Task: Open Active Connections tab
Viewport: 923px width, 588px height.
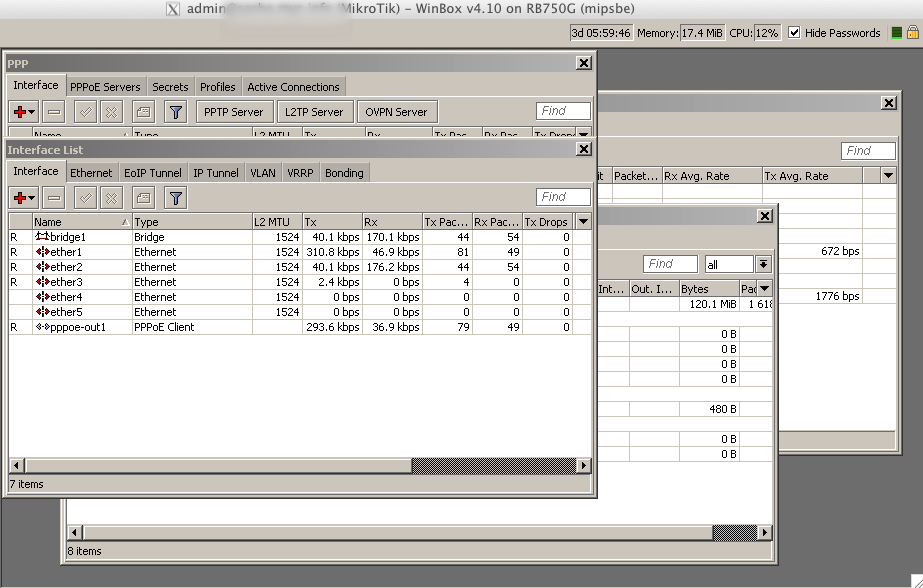Action: pos(293,87)
